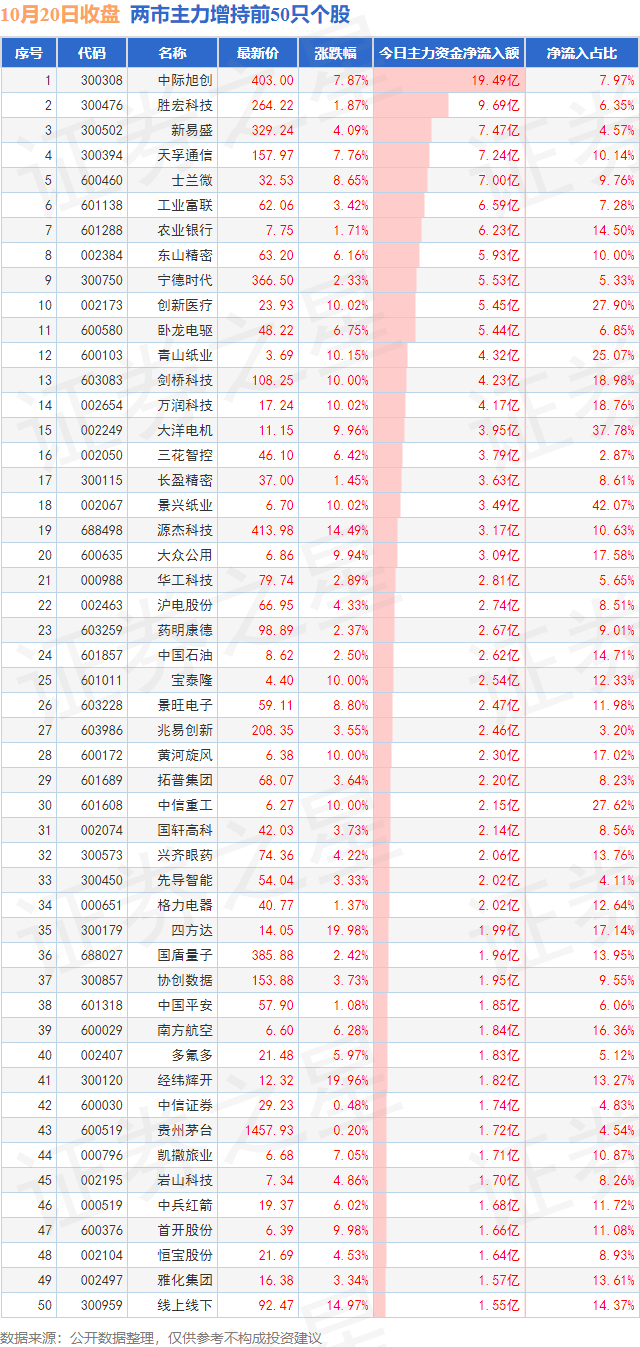Click stock name 中国平安

(185, 1005)
